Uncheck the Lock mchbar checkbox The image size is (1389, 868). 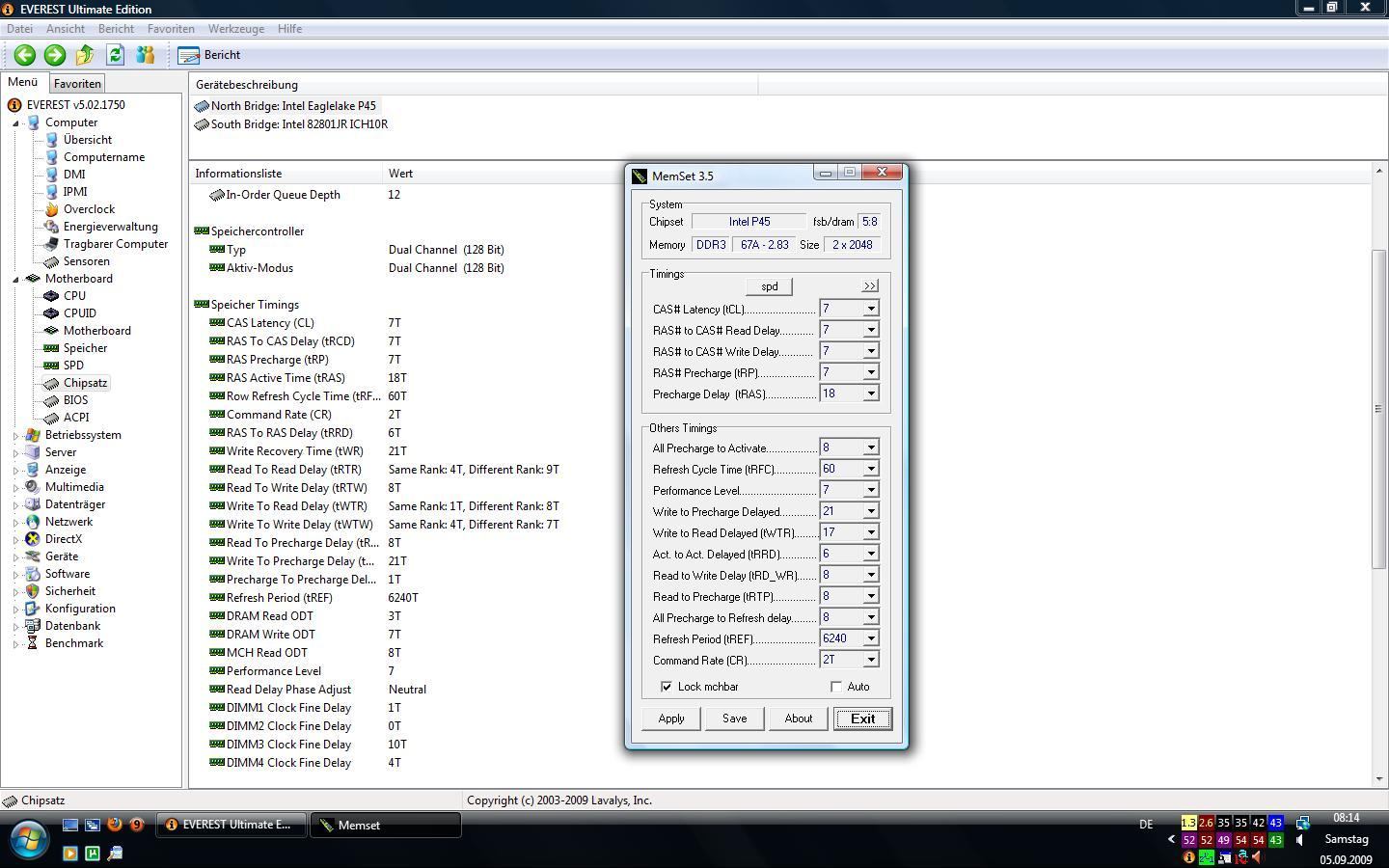[x=667, y=687]
